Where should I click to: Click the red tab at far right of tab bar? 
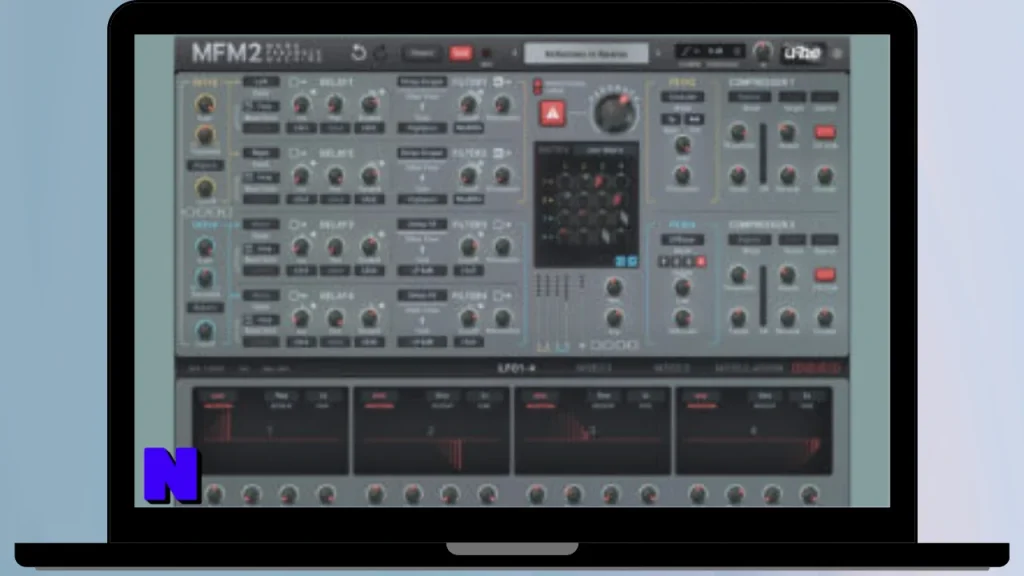click(816, 368)
